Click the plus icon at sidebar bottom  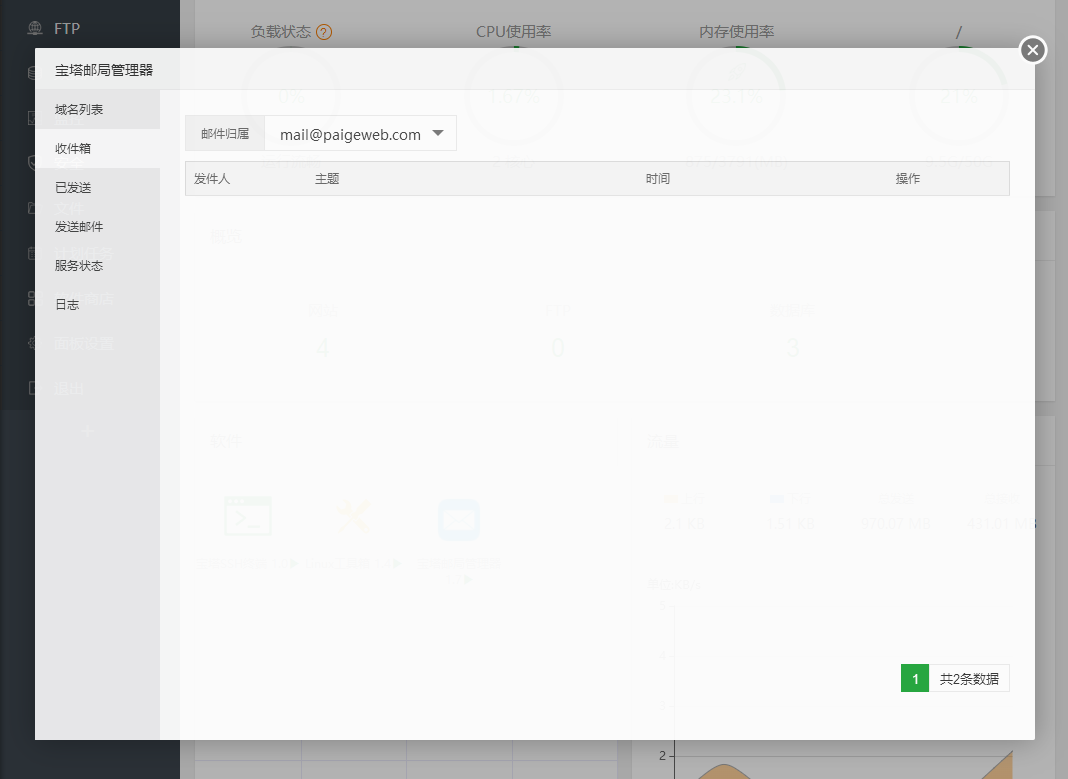[88, 432]
